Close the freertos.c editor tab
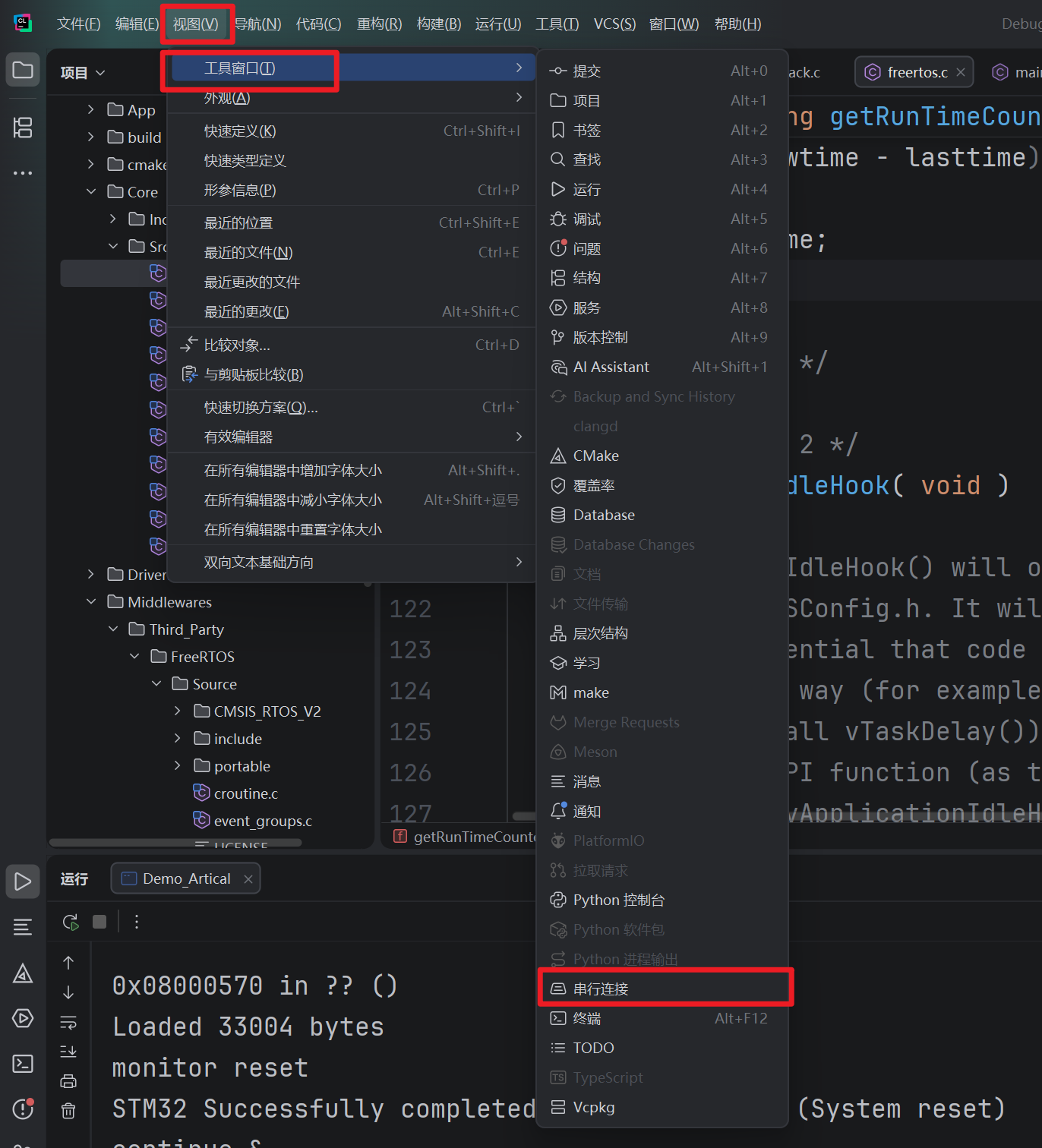This screenshot has width=1042, height=1148. (961, 73)
